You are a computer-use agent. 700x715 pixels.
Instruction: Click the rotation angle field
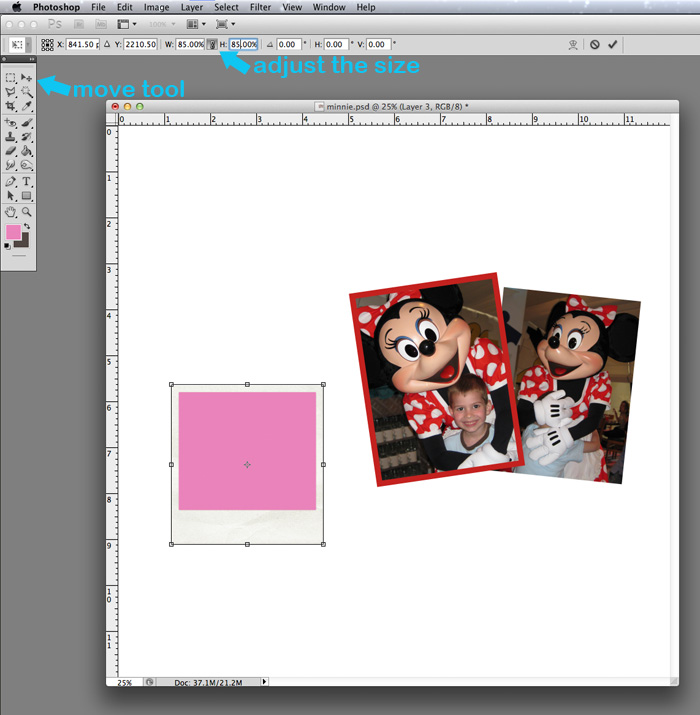click(x=289, y=44)
